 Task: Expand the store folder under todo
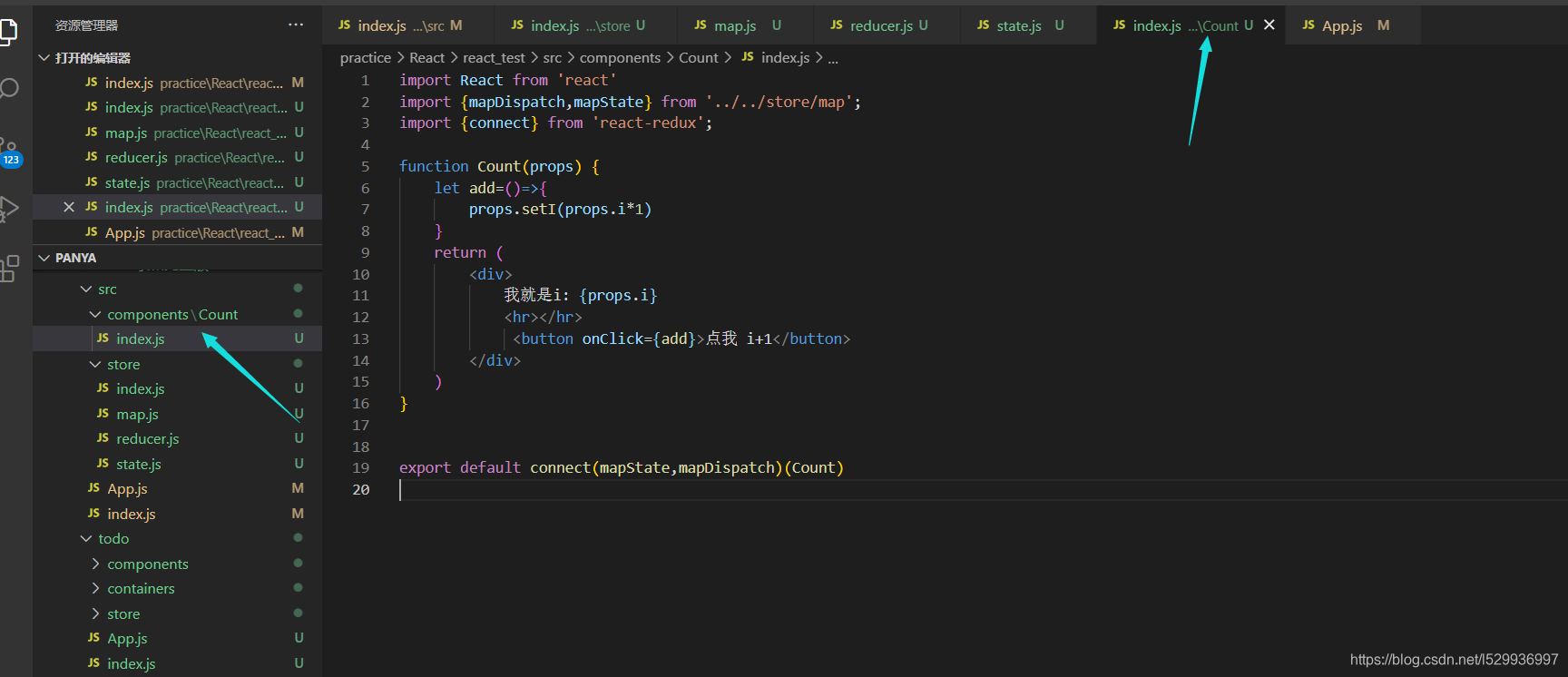[95, 613]
